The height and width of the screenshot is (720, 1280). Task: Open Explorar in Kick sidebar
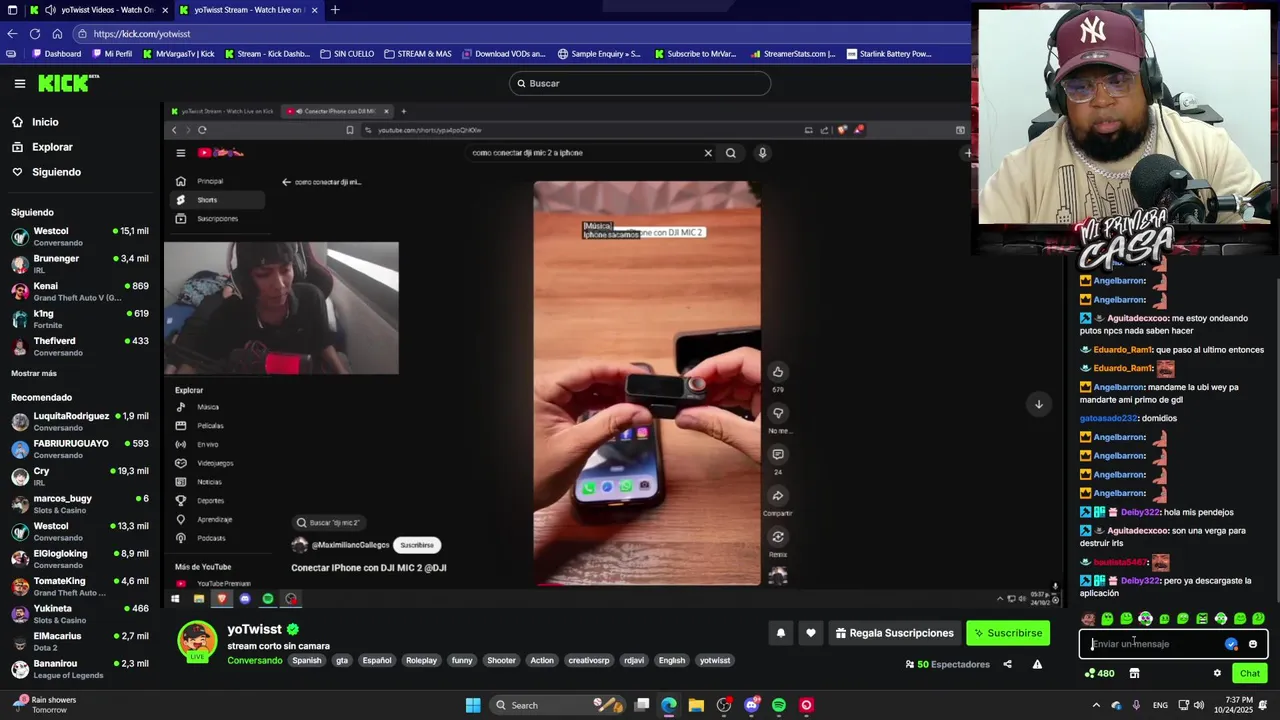[x=52, y=147]
